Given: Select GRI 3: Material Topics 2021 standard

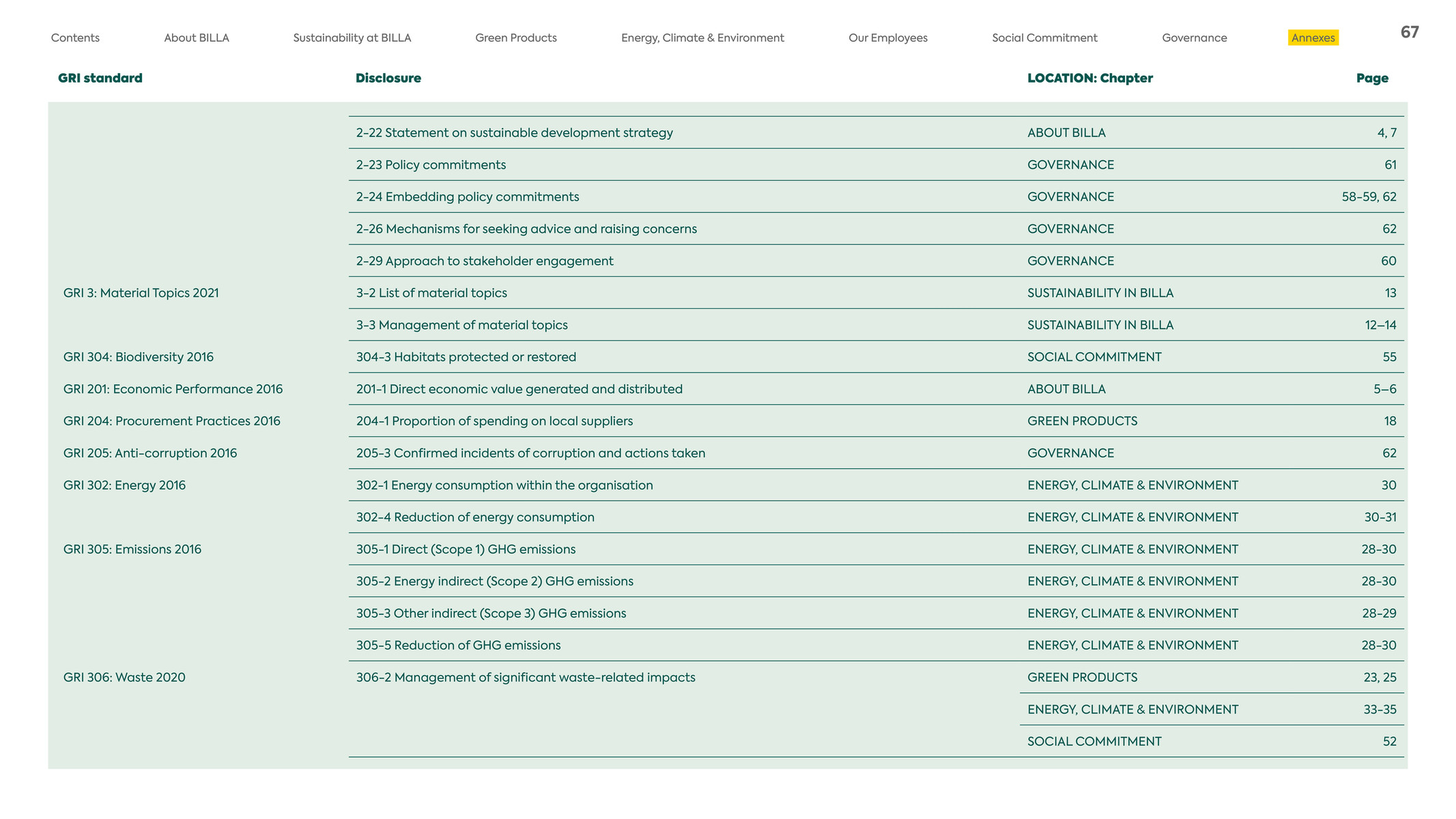Looking at the screenshot, I should point(141,293).
